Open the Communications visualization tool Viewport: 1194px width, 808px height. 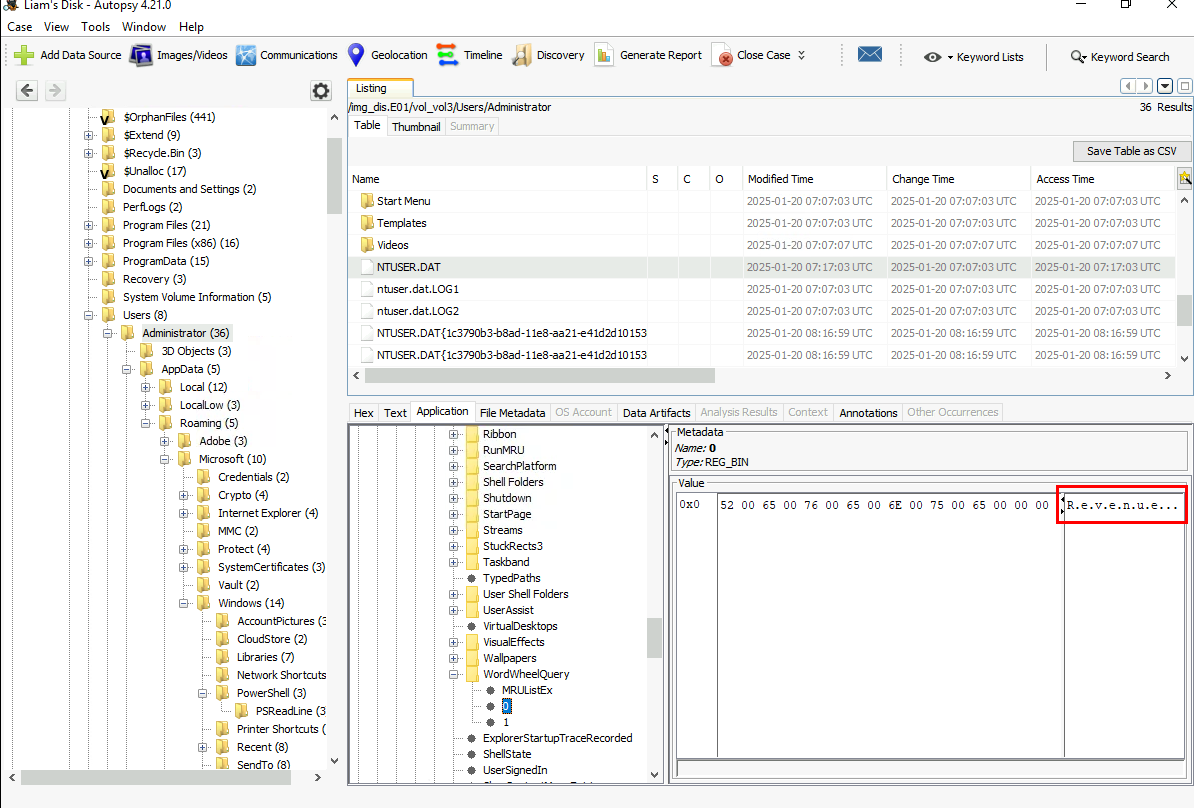click(246, 56)
